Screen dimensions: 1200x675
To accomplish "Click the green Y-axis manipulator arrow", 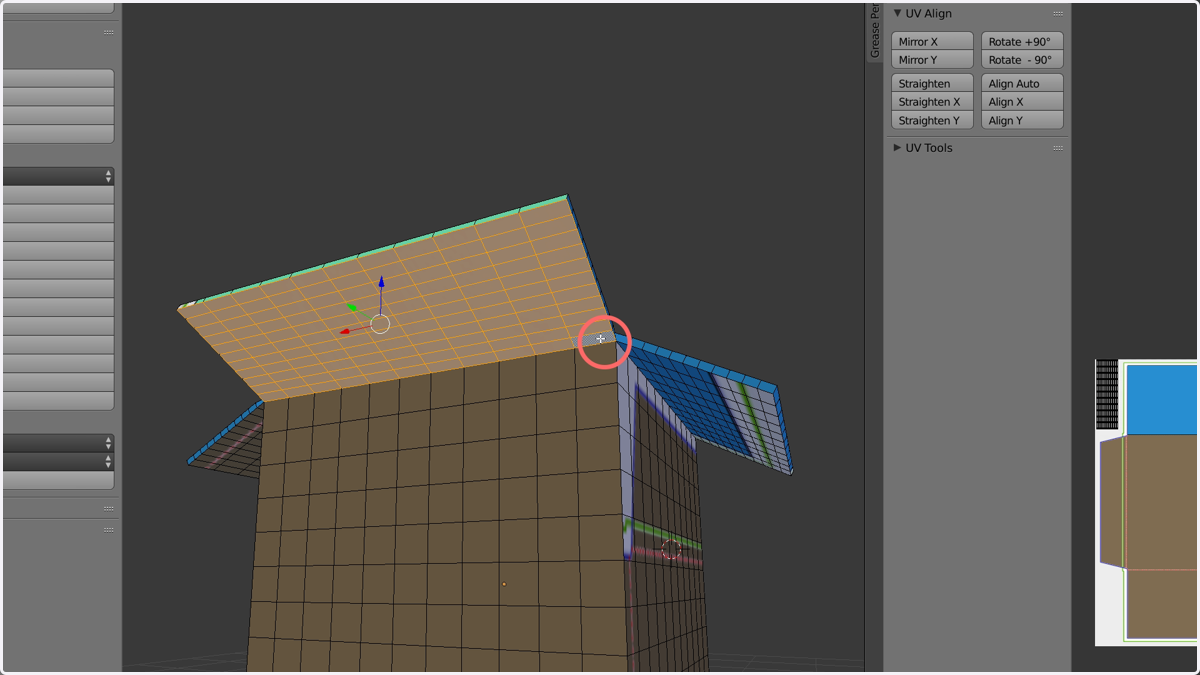I will 352,308.
